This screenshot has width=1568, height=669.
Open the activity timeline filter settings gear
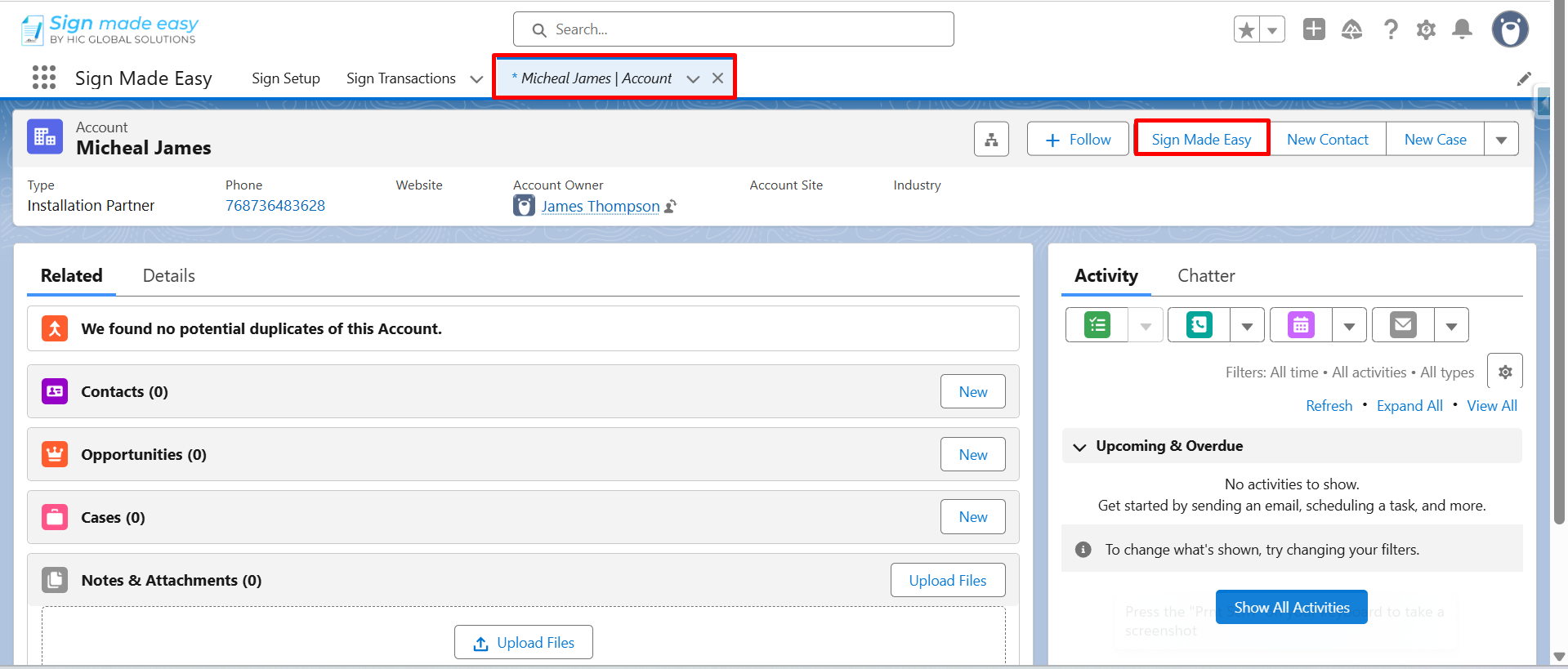click(1505, 372)
